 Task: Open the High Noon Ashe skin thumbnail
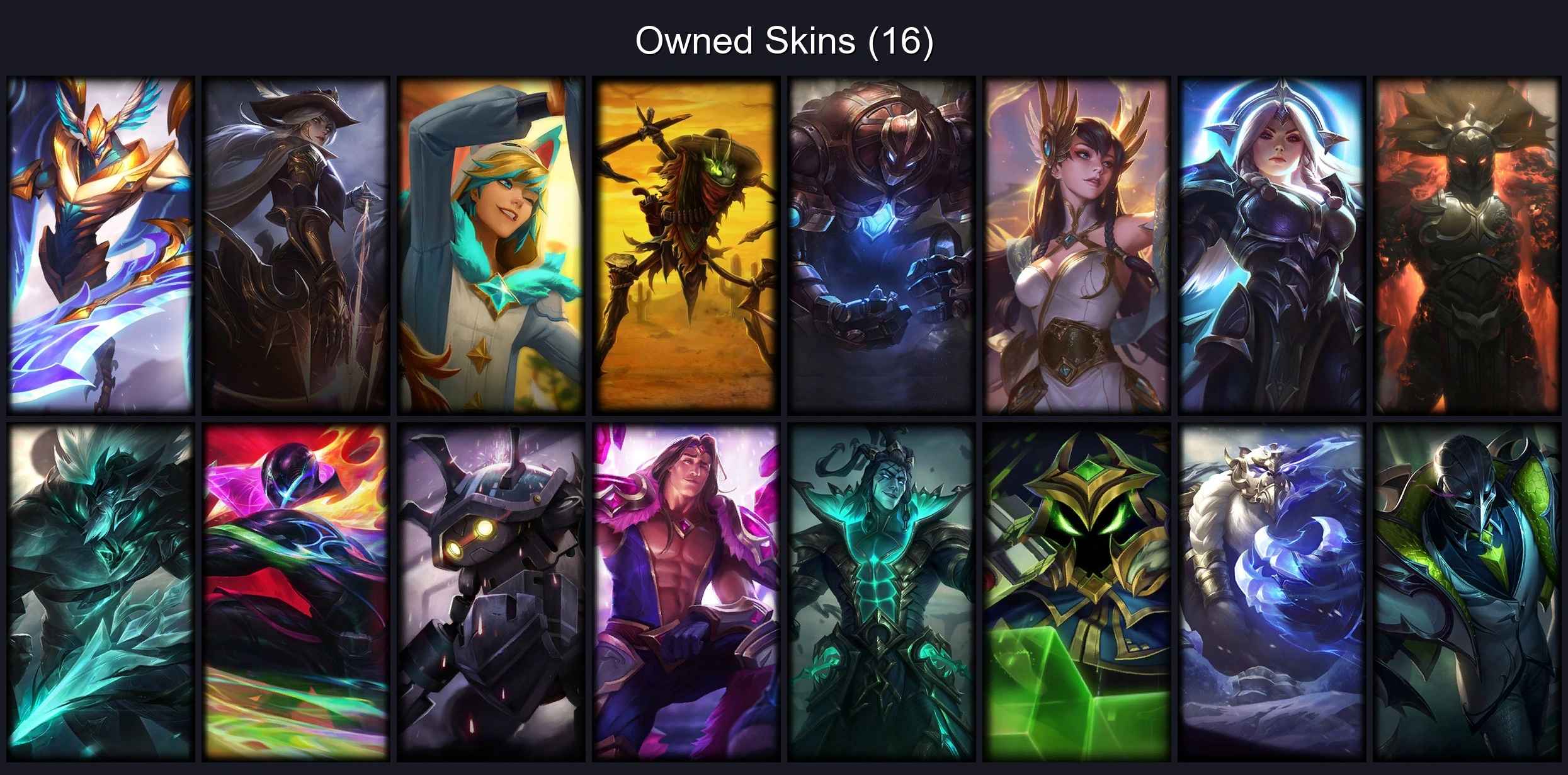(x=296, y=246)
